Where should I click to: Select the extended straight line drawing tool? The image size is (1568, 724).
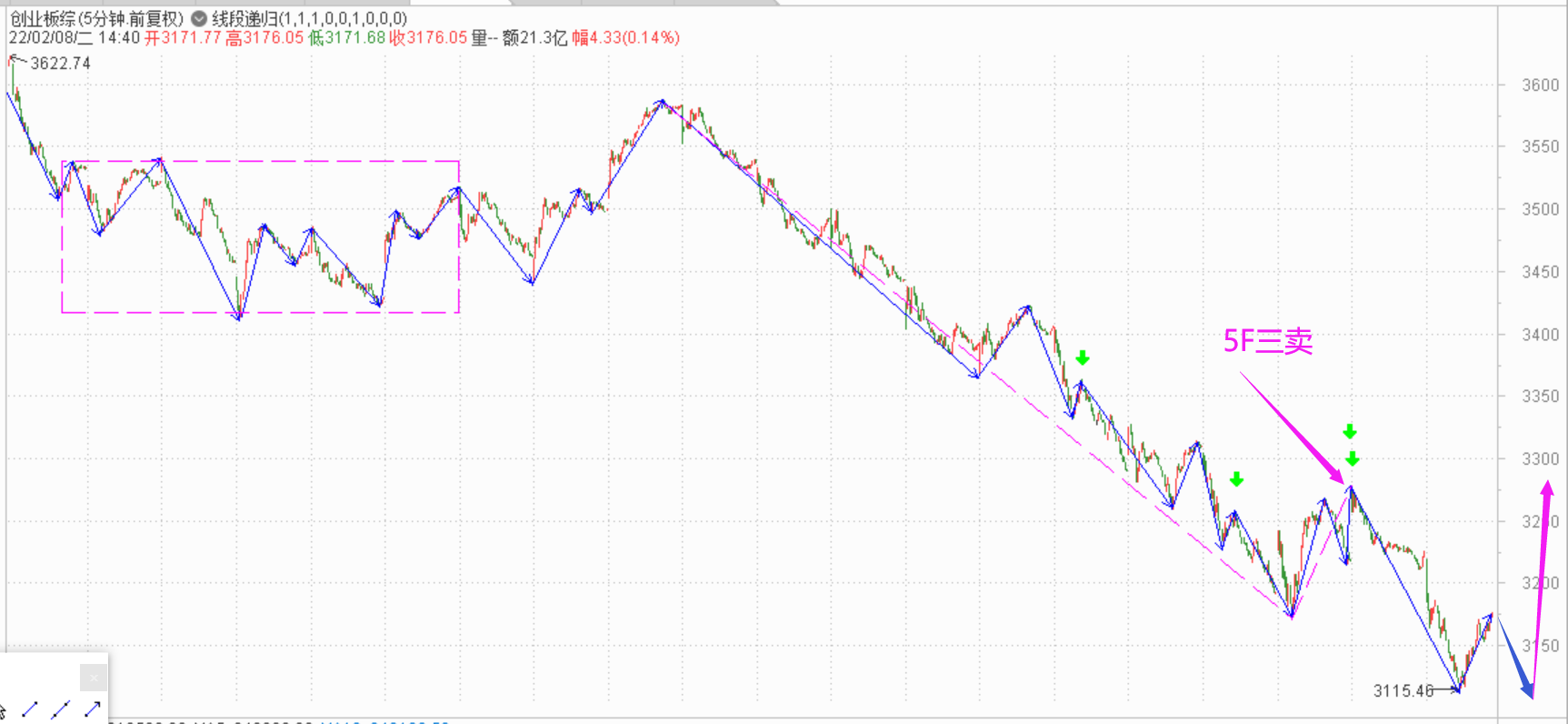61,709
